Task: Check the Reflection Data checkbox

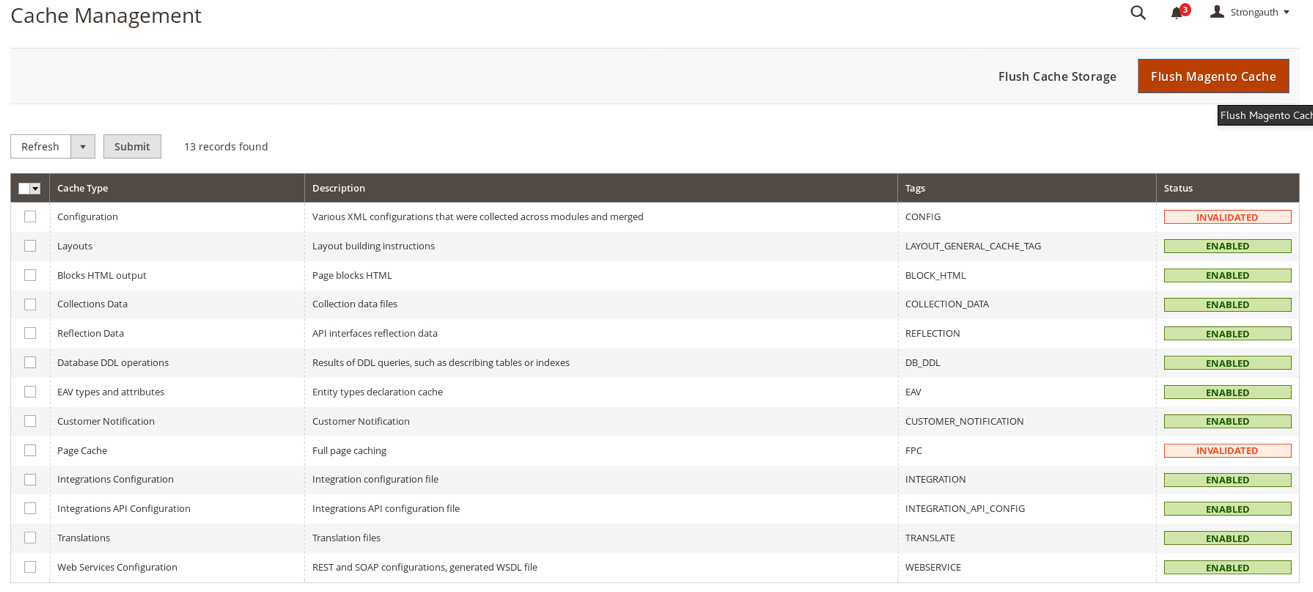Action: (x=30, y=333)
